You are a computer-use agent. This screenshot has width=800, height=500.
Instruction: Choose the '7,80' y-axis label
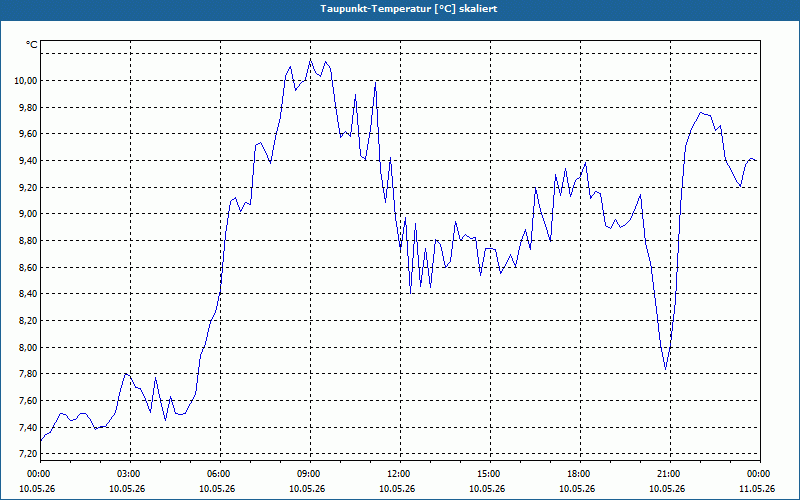click(29, 374)
